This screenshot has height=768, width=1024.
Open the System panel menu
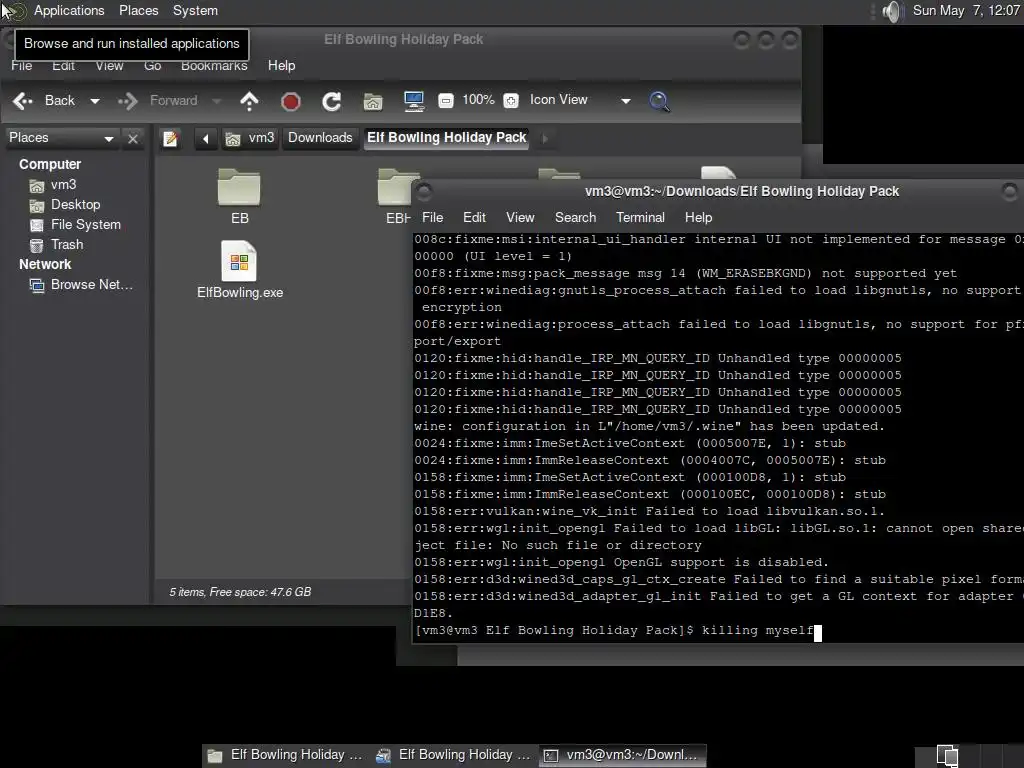click(195, 10)
